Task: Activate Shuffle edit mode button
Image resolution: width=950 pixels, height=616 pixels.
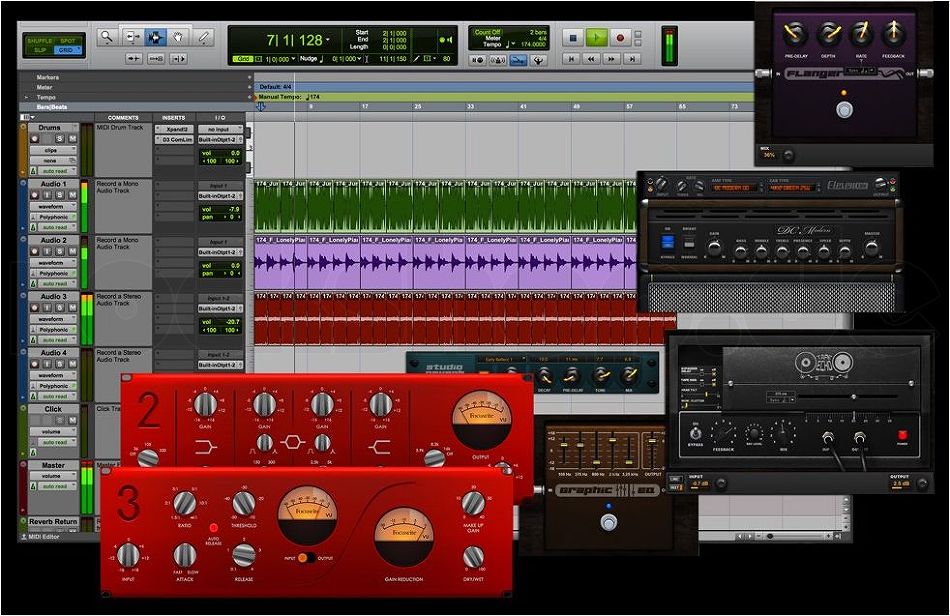Action: click(40, 39)
